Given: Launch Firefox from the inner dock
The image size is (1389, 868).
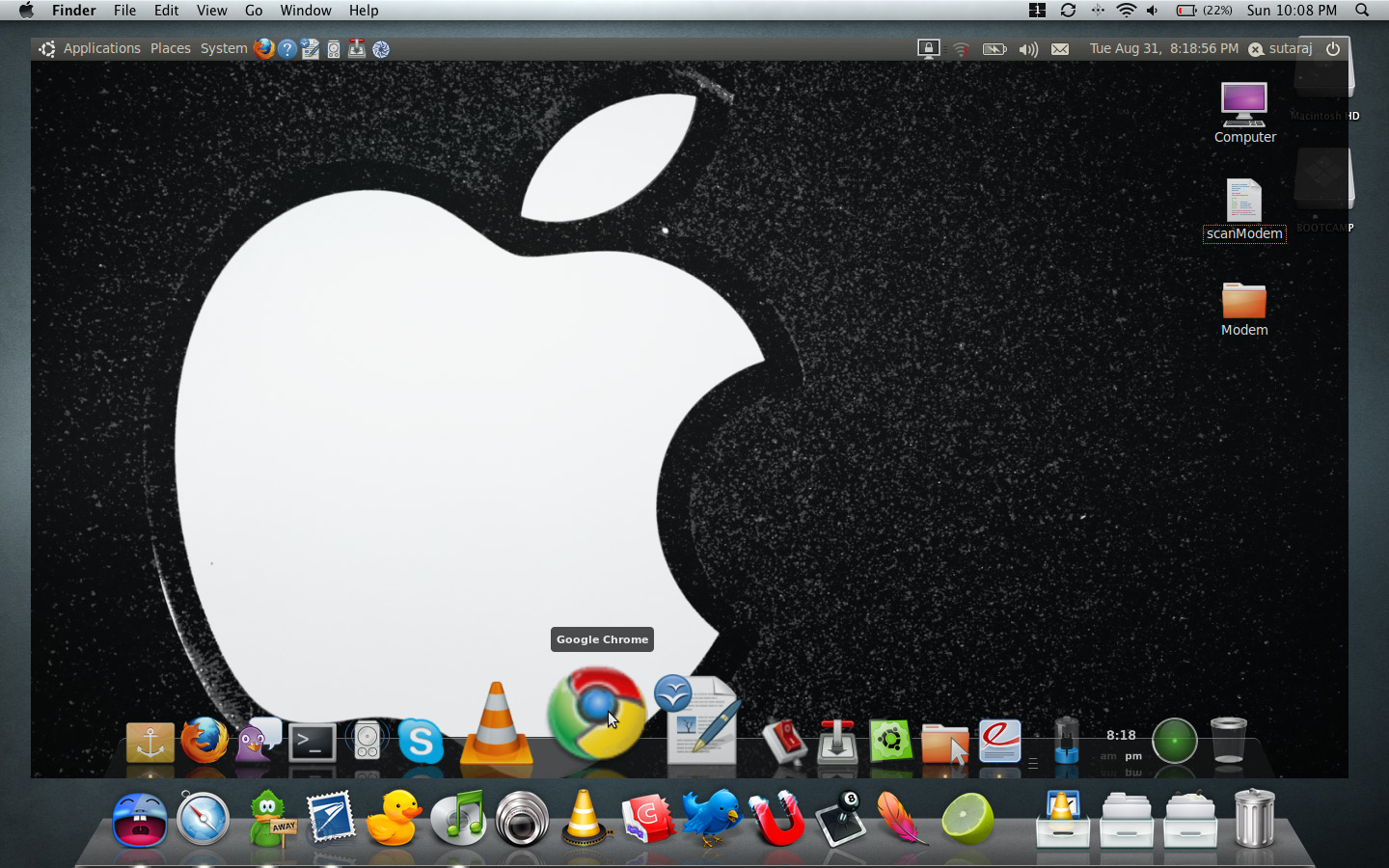Looking at the screenshot, I should [x=204, y=741].
